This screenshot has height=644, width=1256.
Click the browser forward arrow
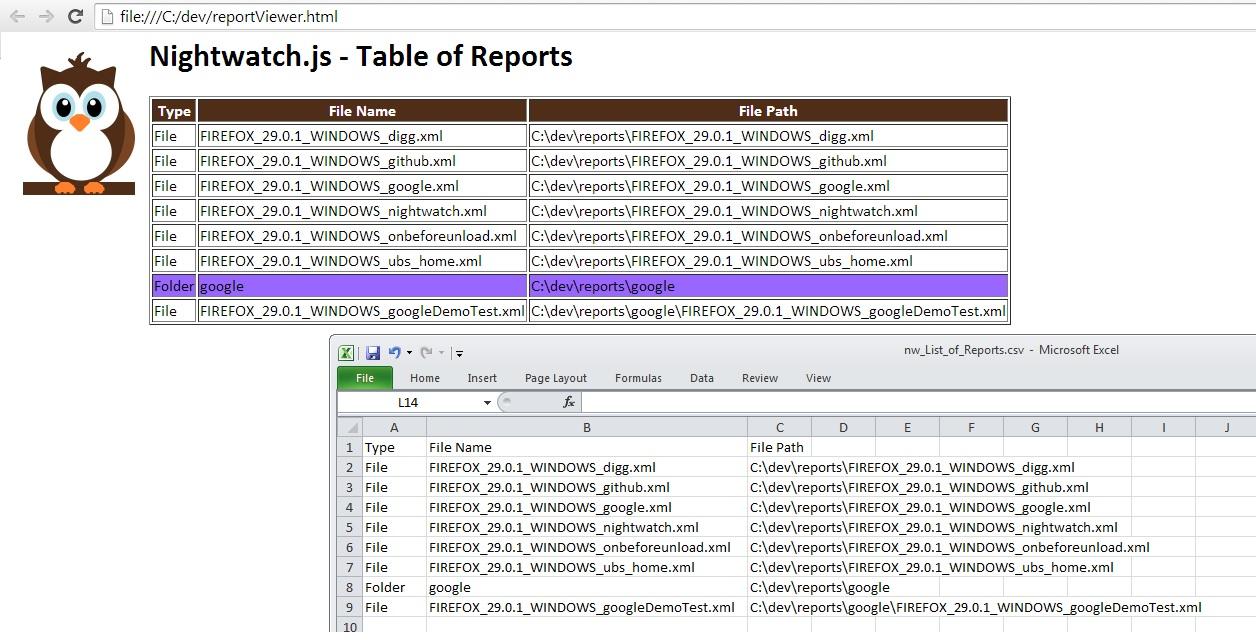pyautogui.click(x=46, y=16)
